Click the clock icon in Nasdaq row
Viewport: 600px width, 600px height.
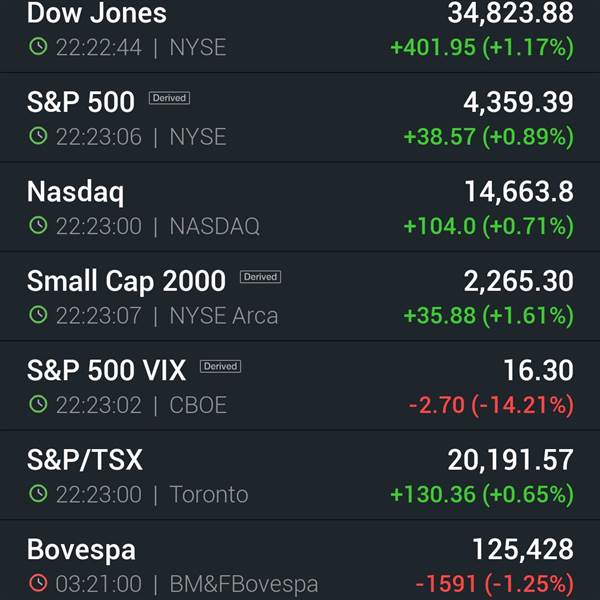click(x=38, y=225)
